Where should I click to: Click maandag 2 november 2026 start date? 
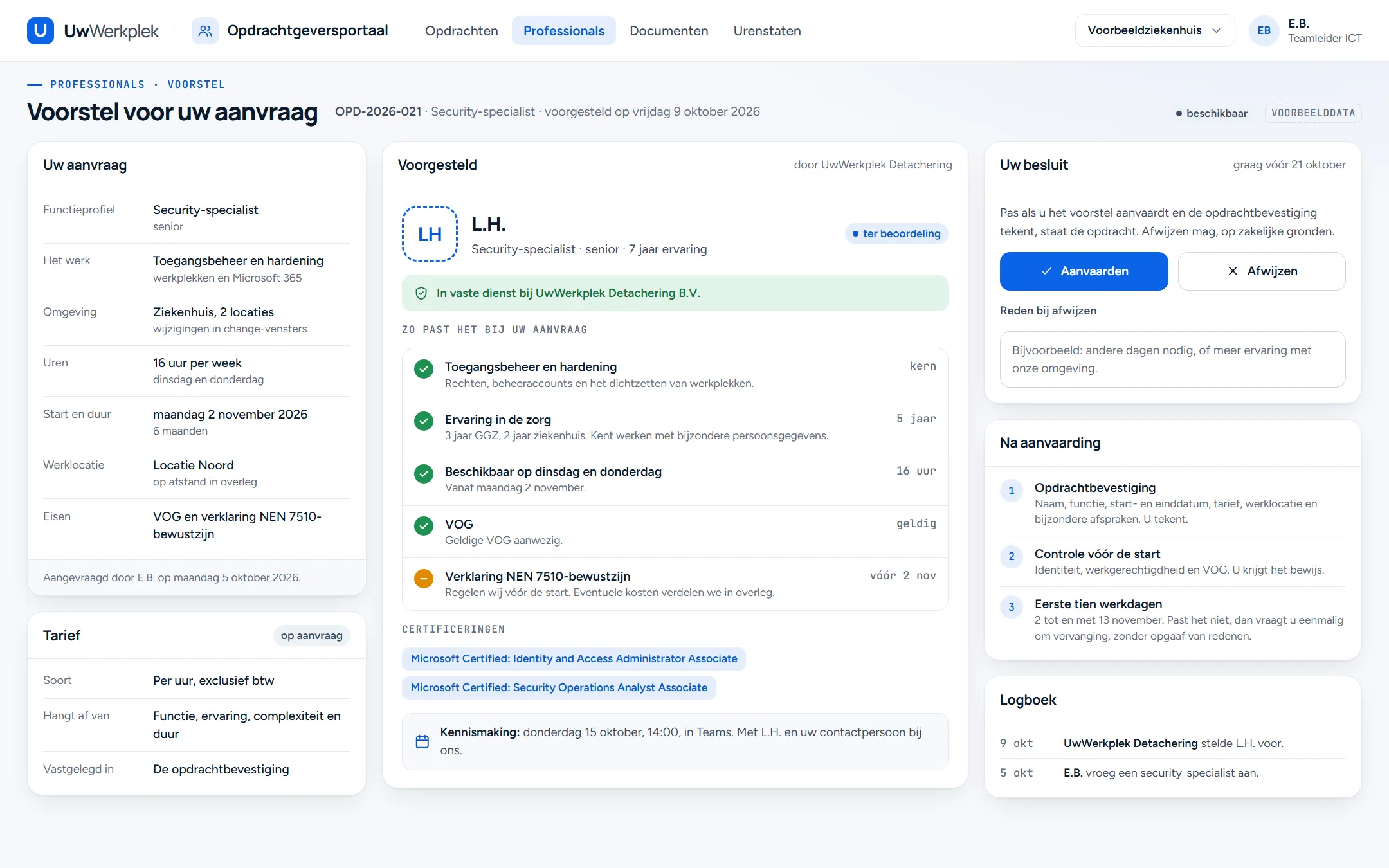pos(230,414)
